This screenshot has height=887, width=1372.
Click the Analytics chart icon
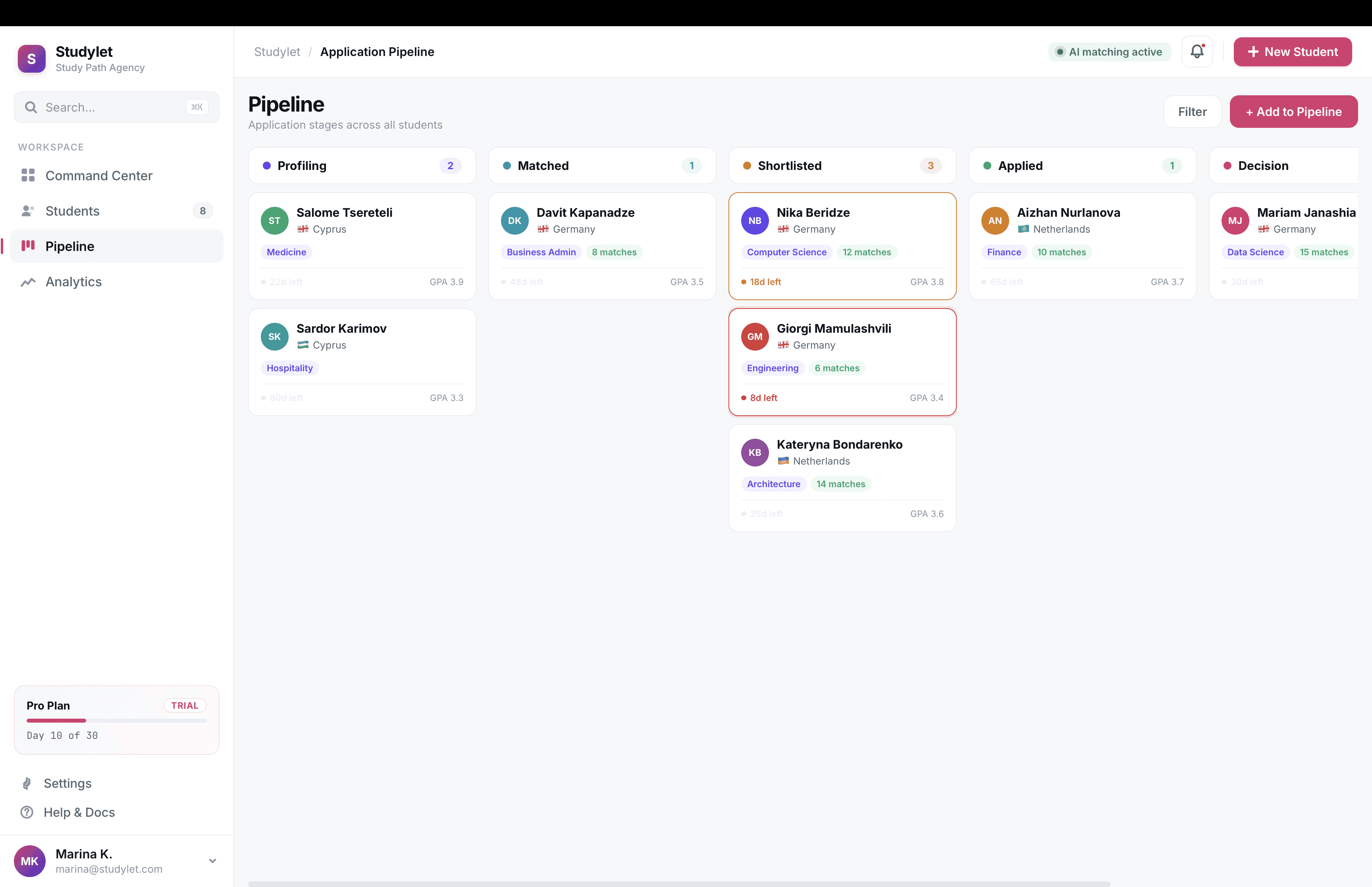tap(28, 282)
